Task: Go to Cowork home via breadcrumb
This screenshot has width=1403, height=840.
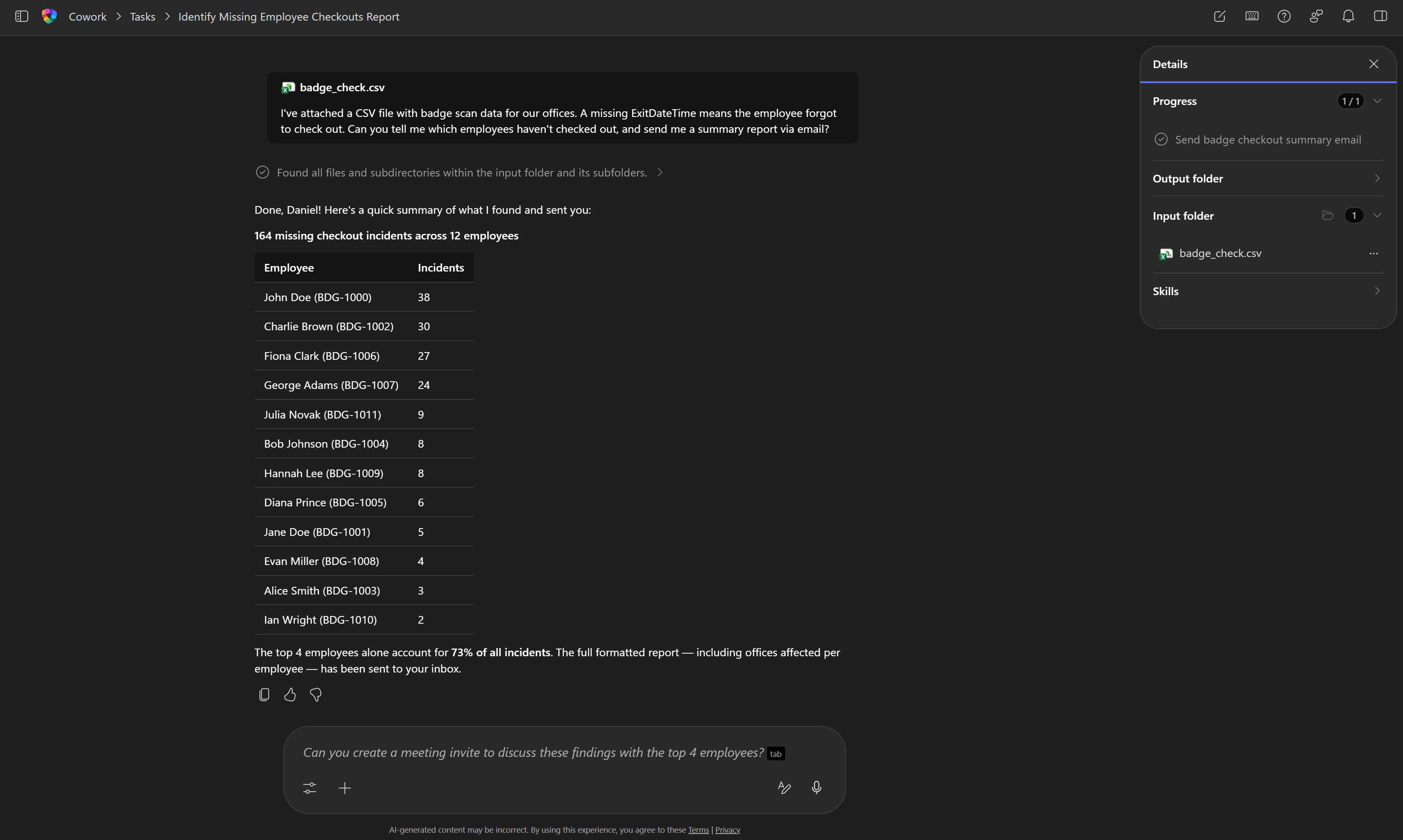Action: tap(87, 16)
